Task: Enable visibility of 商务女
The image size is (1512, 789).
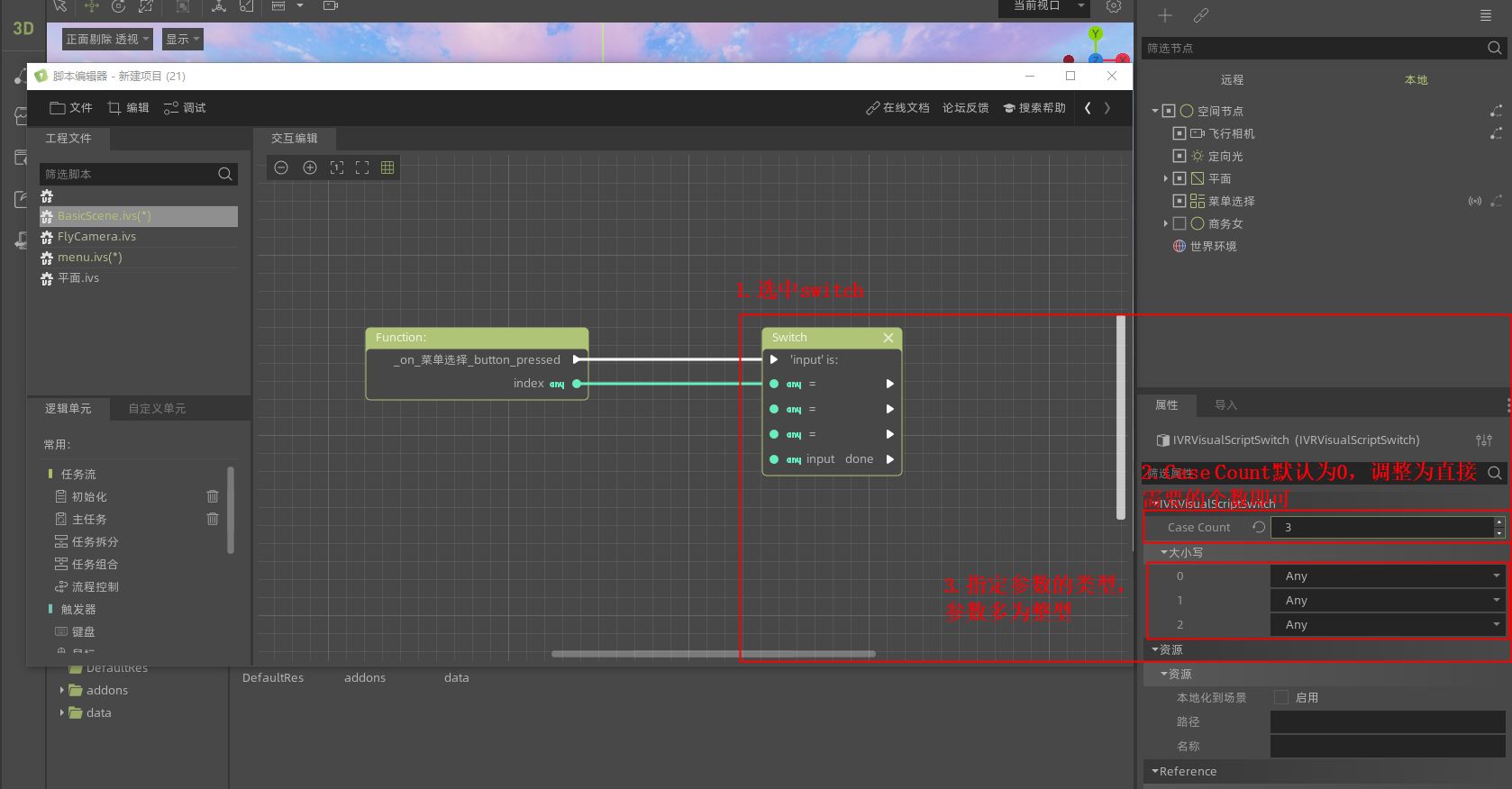Action: 1180,223
